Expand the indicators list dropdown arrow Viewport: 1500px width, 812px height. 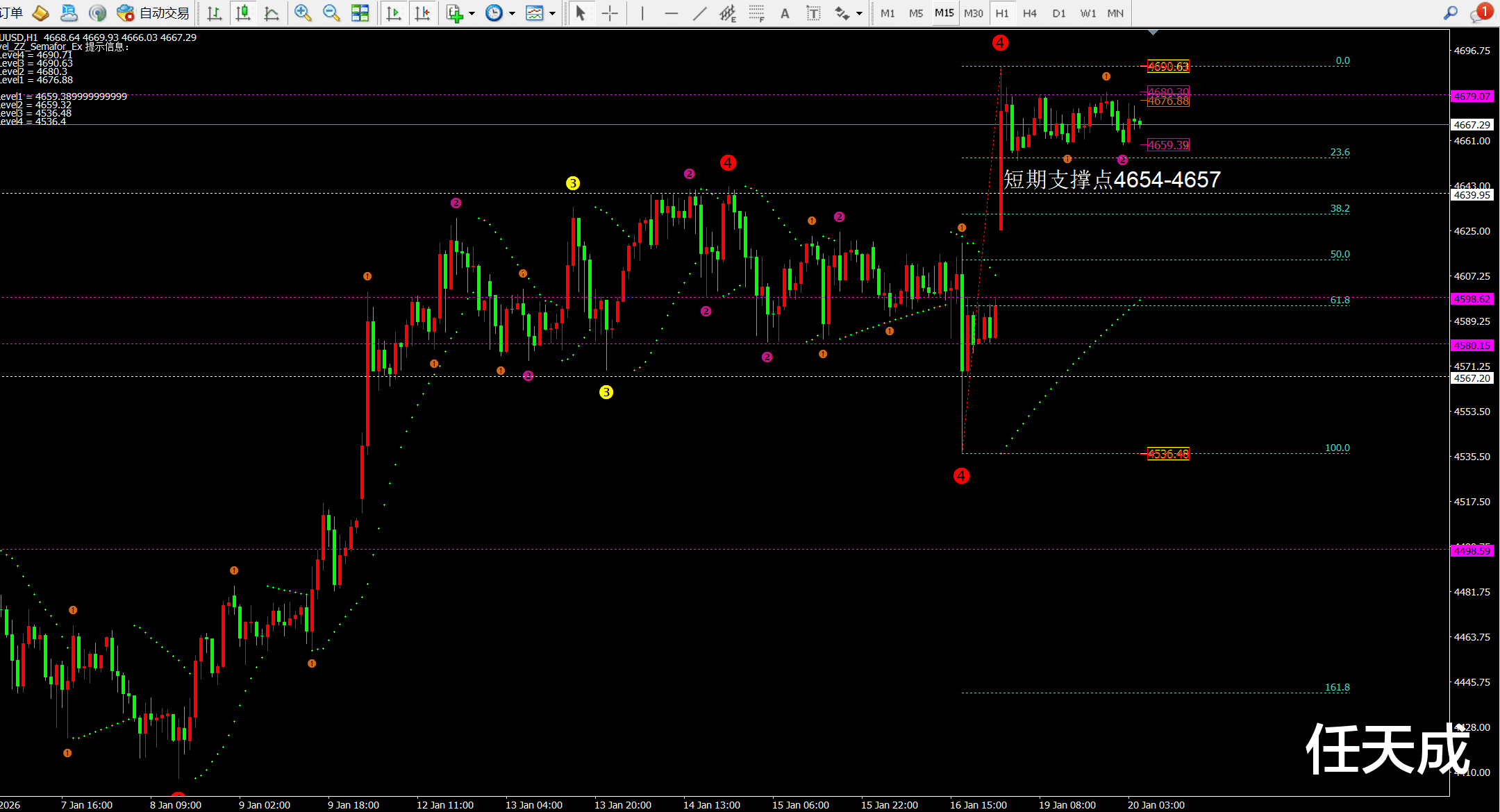pos(472,13)
